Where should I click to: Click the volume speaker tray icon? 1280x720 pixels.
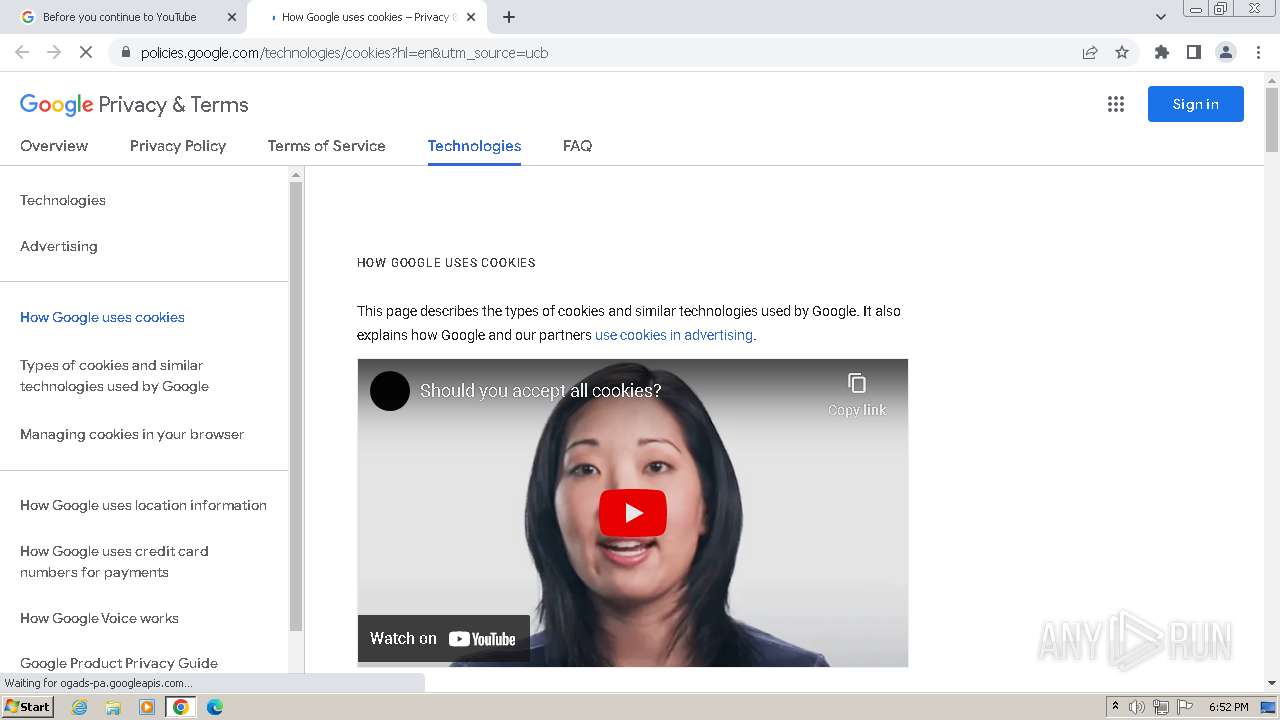pyautogui.click(x=1137, y=707)
